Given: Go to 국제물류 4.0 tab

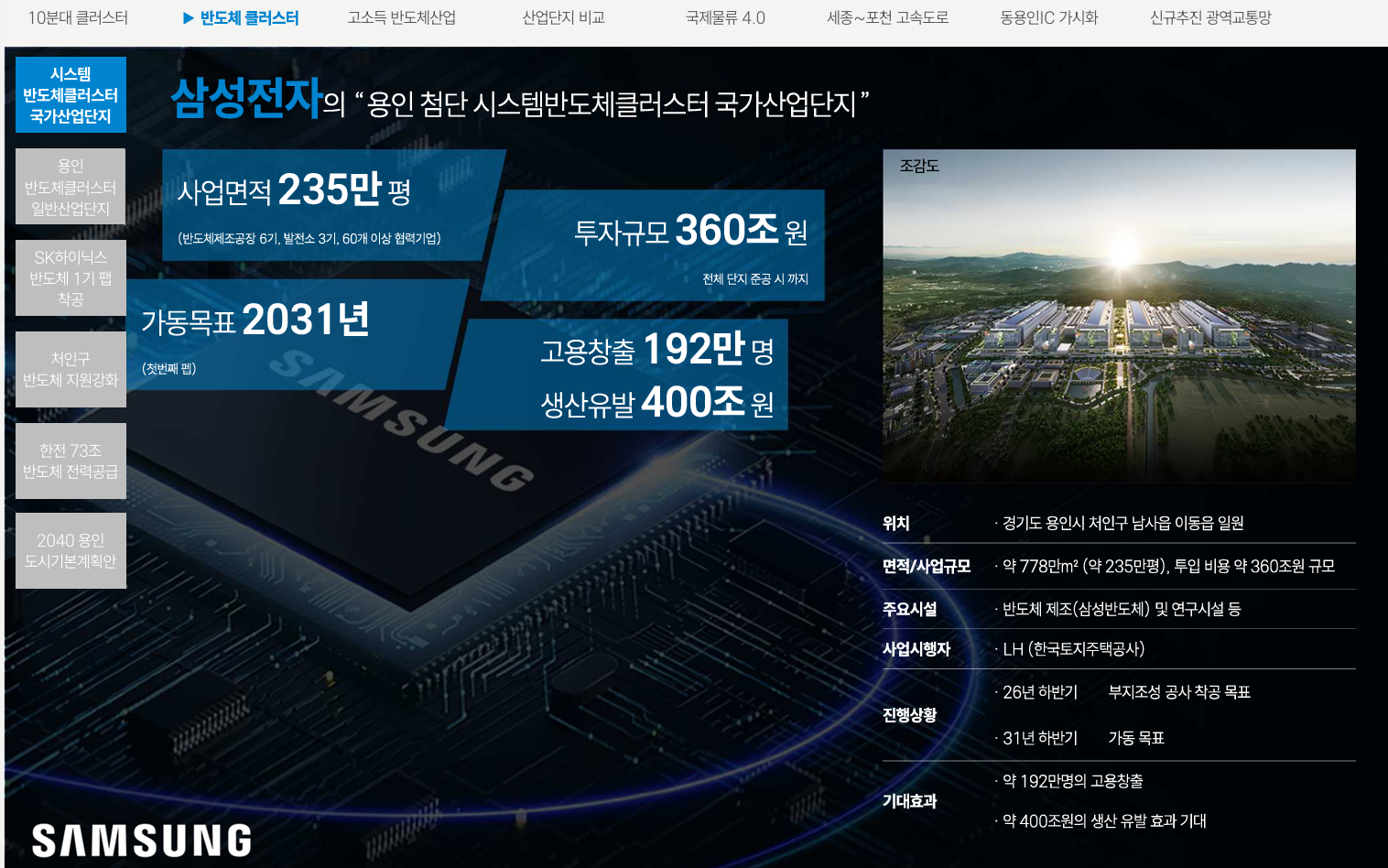Looking at the screenshot, I should (x=725, y=17).
